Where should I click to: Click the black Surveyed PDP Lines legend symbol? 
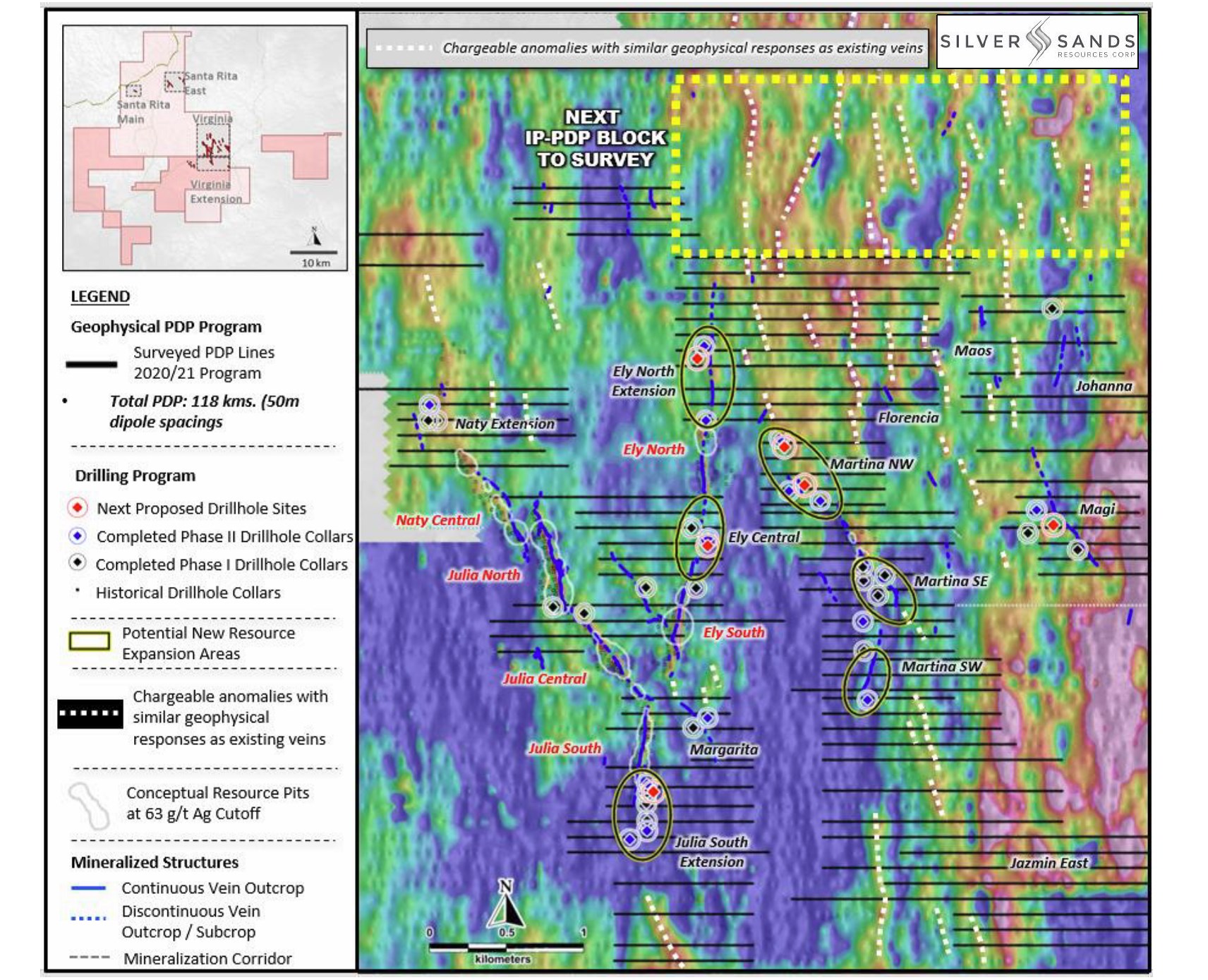point(91,364)
